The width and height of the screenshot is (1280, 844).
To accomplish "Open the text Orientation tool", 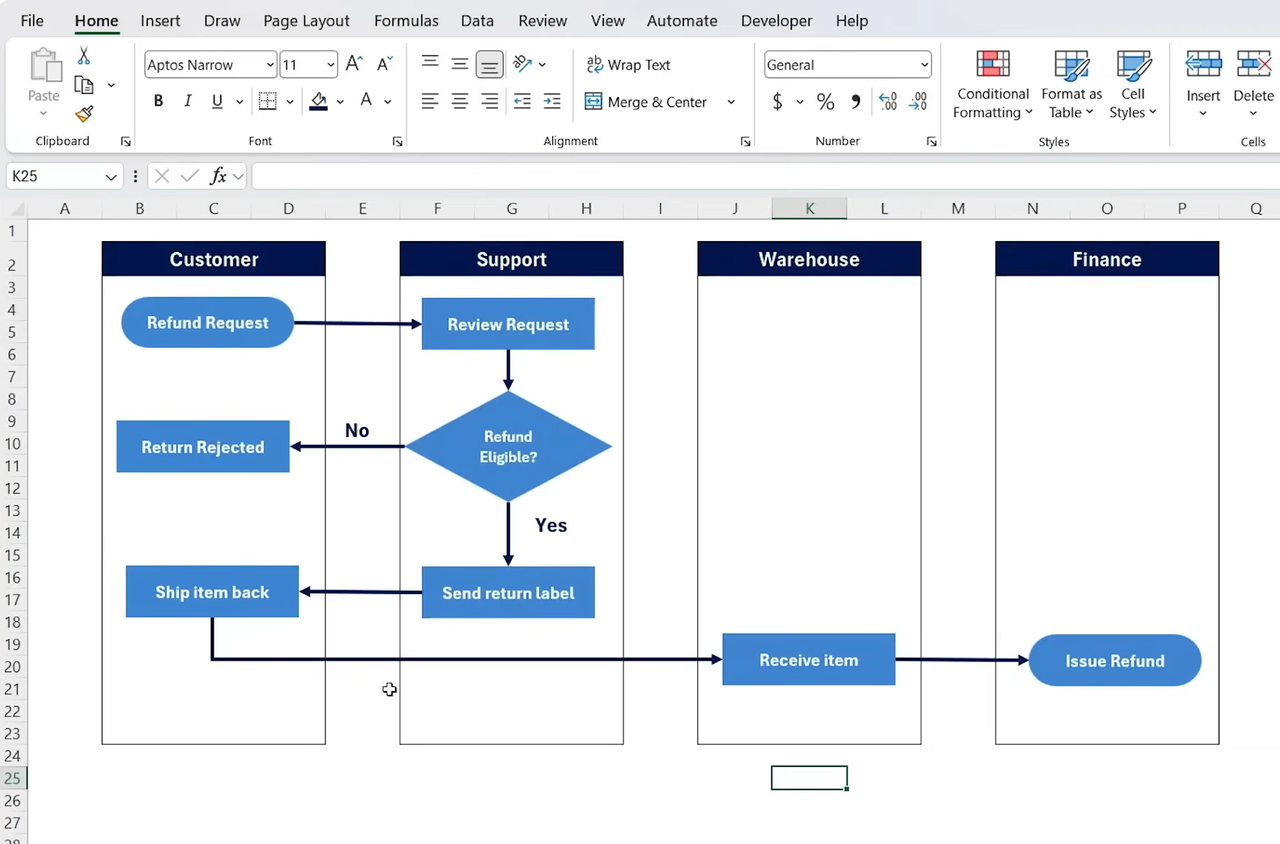I will tap(523, 64).
